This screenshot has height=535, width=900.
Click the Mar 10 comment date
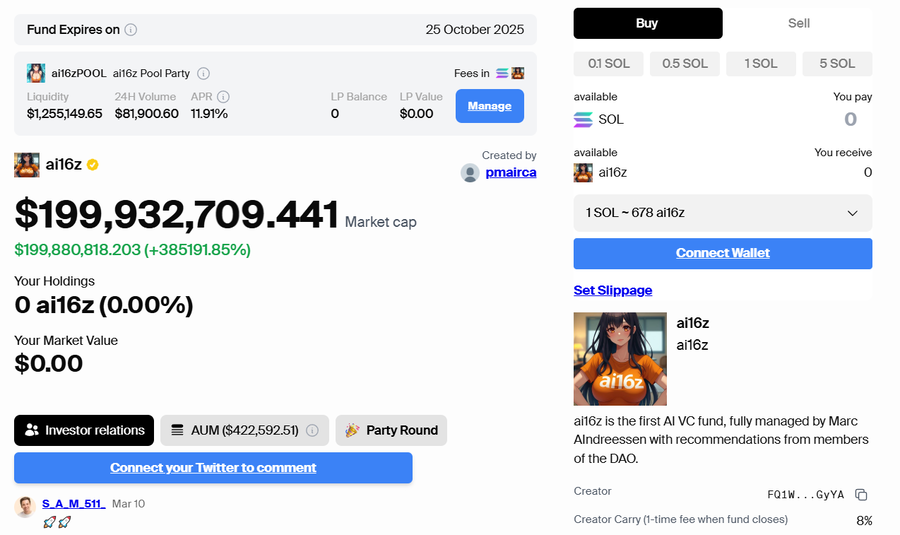tap(129, 504)
